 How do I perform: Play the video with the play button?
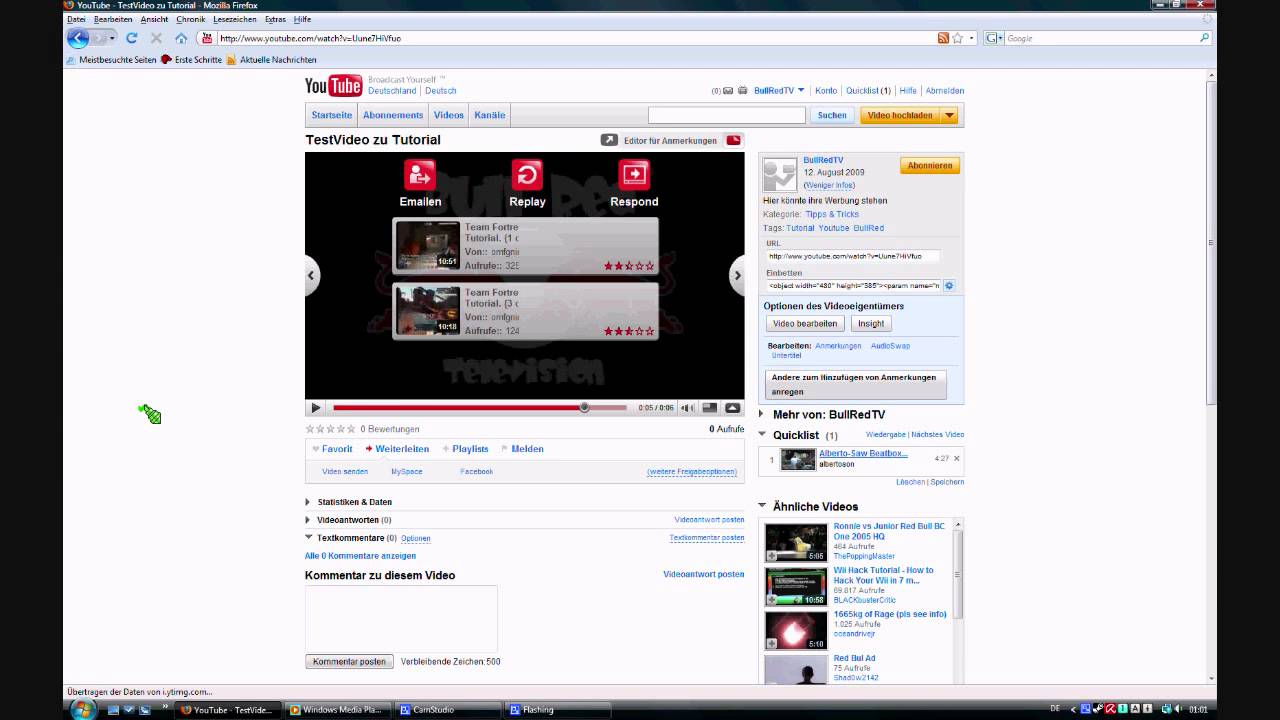[x=316, y=408]
